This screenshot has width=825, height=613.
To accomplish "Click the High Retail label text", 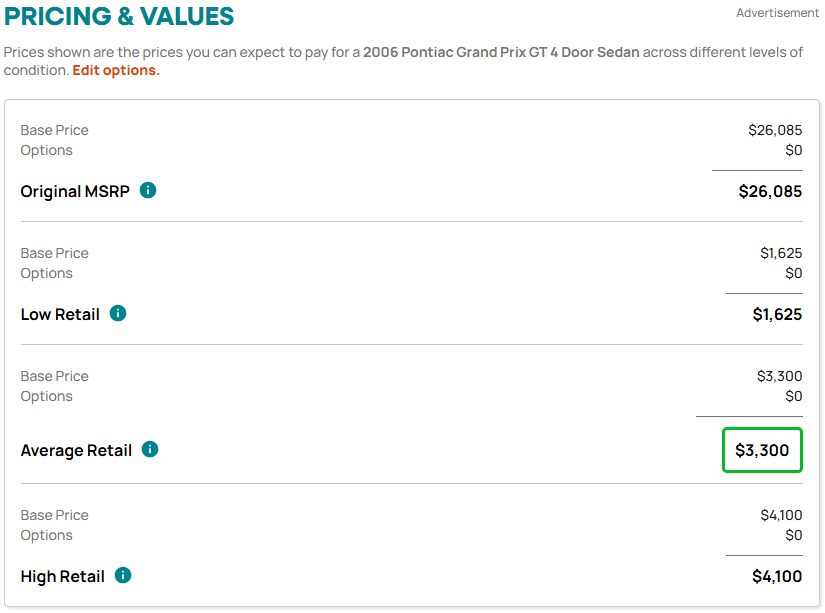I will tap(62, 576).
